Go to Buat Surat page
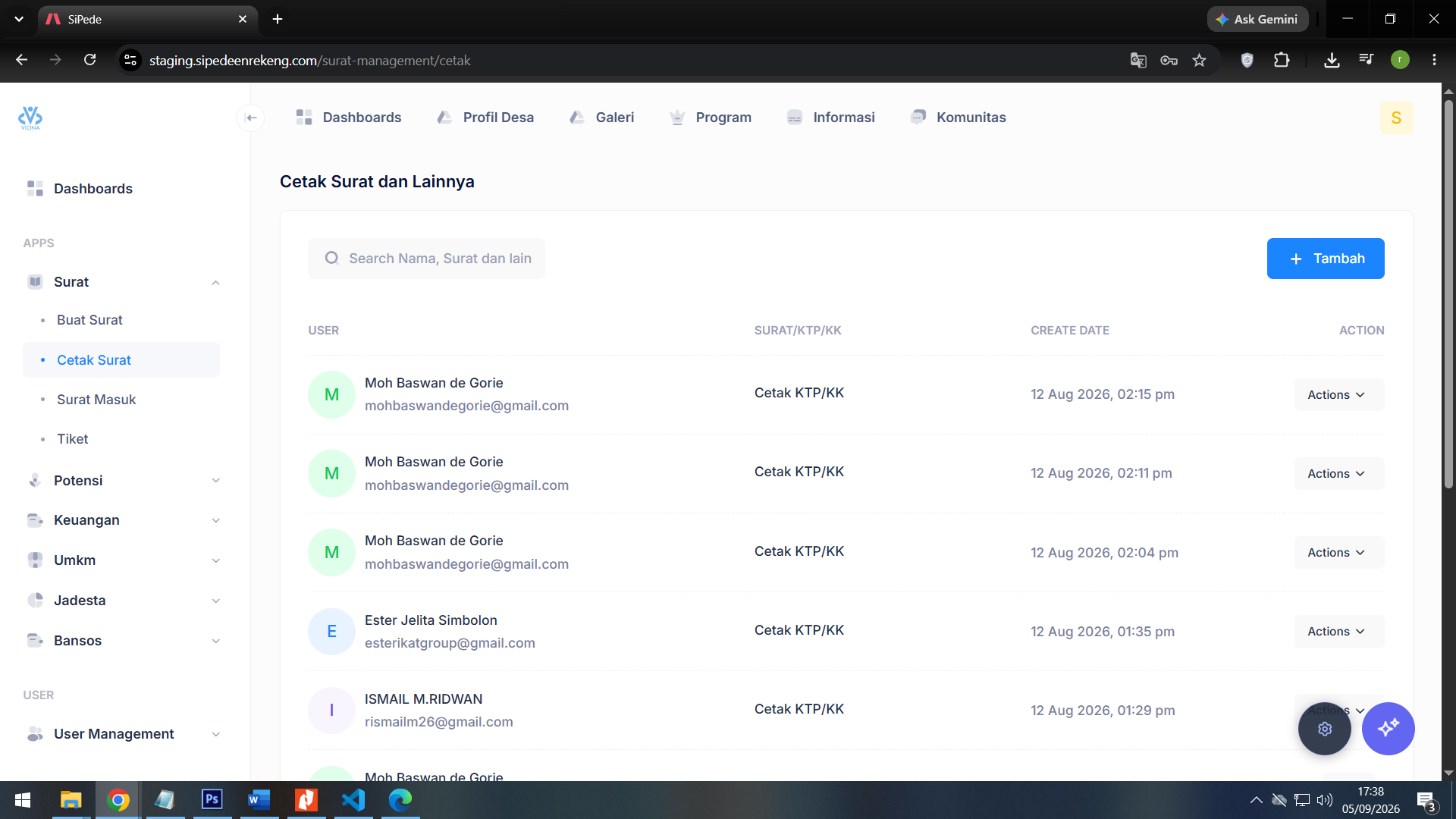 89,320
